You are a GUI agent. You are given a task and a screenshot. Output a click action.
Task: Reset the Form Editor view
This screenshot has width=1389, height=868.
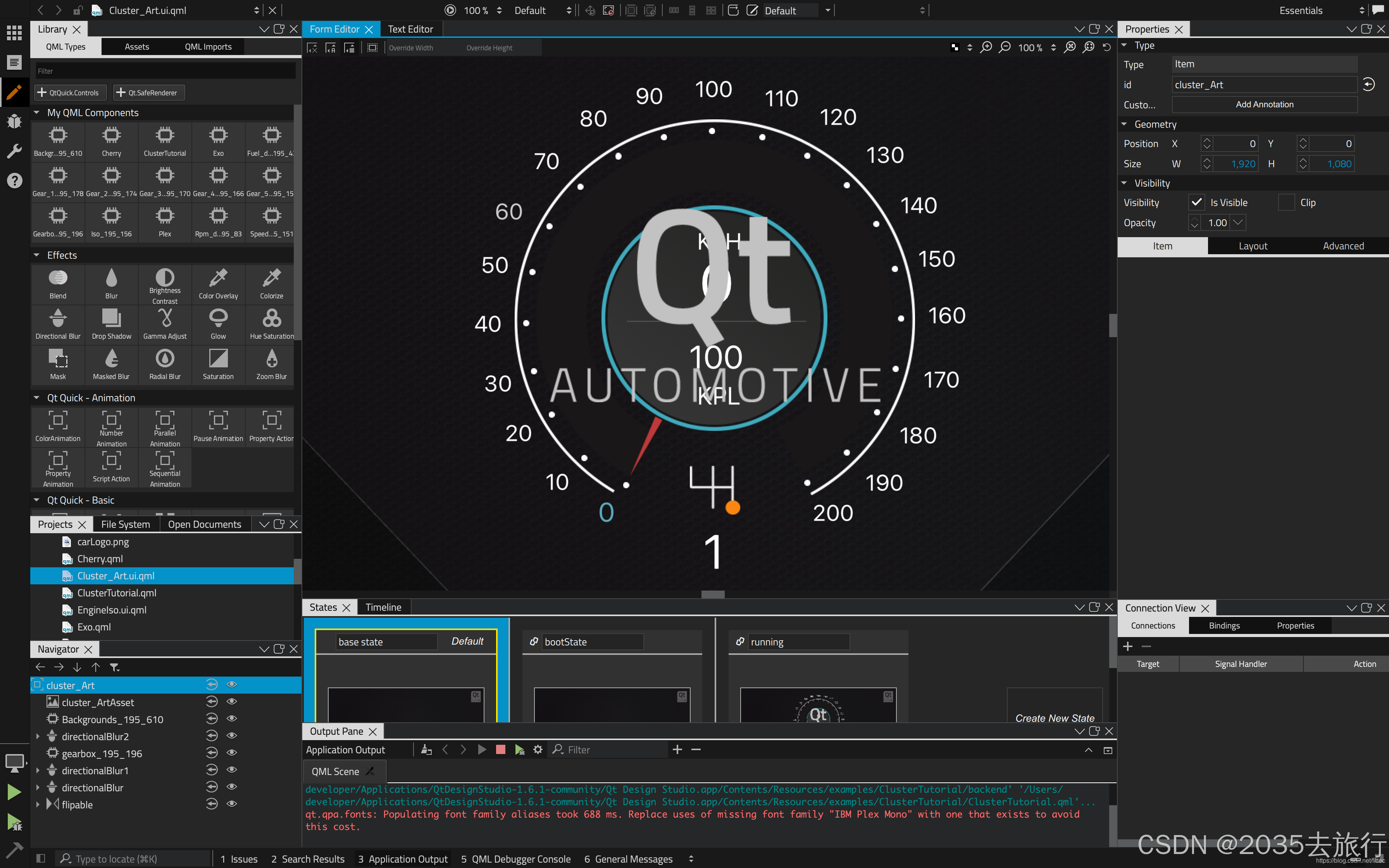click(1106, 48)
